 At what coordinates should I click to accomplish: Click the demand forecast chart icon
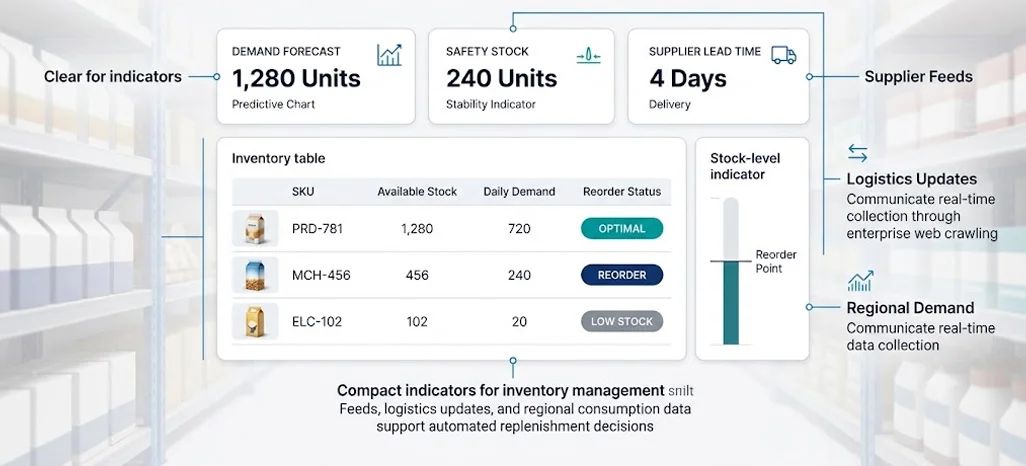389,55
